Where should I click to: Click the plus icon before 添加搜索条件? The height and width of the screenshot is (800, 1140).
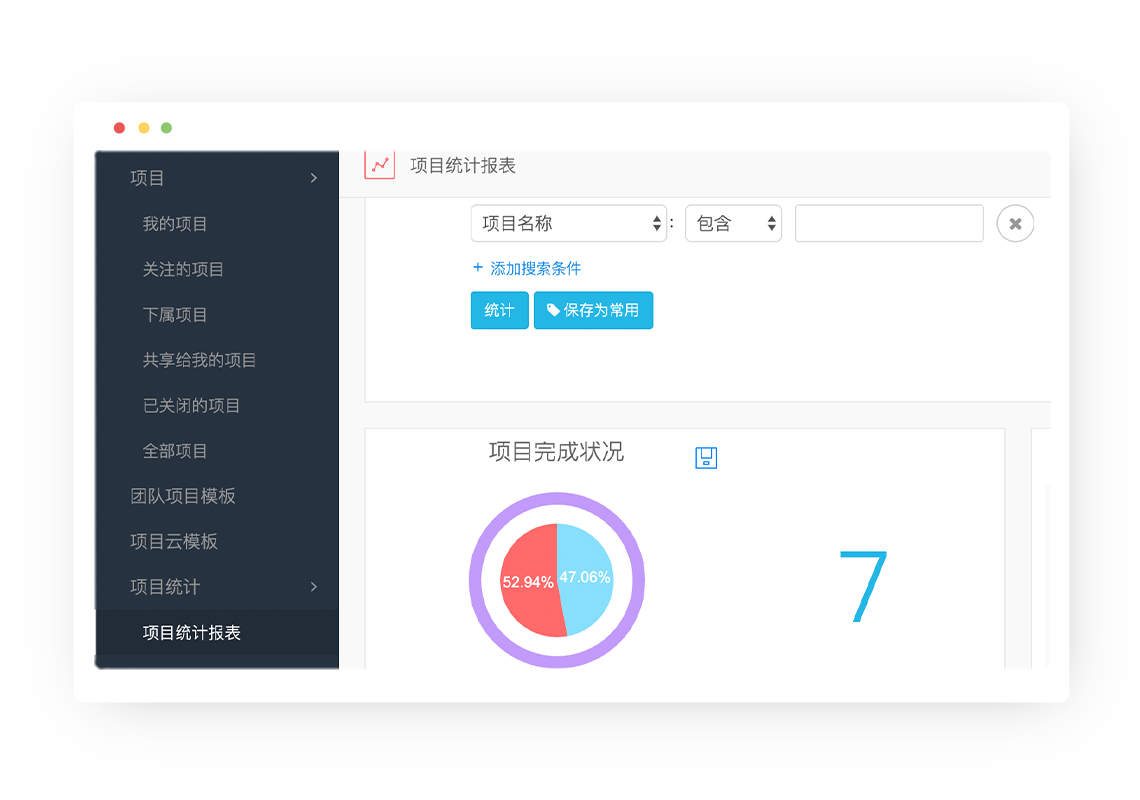pyautogui.click(x=478, y=268)
